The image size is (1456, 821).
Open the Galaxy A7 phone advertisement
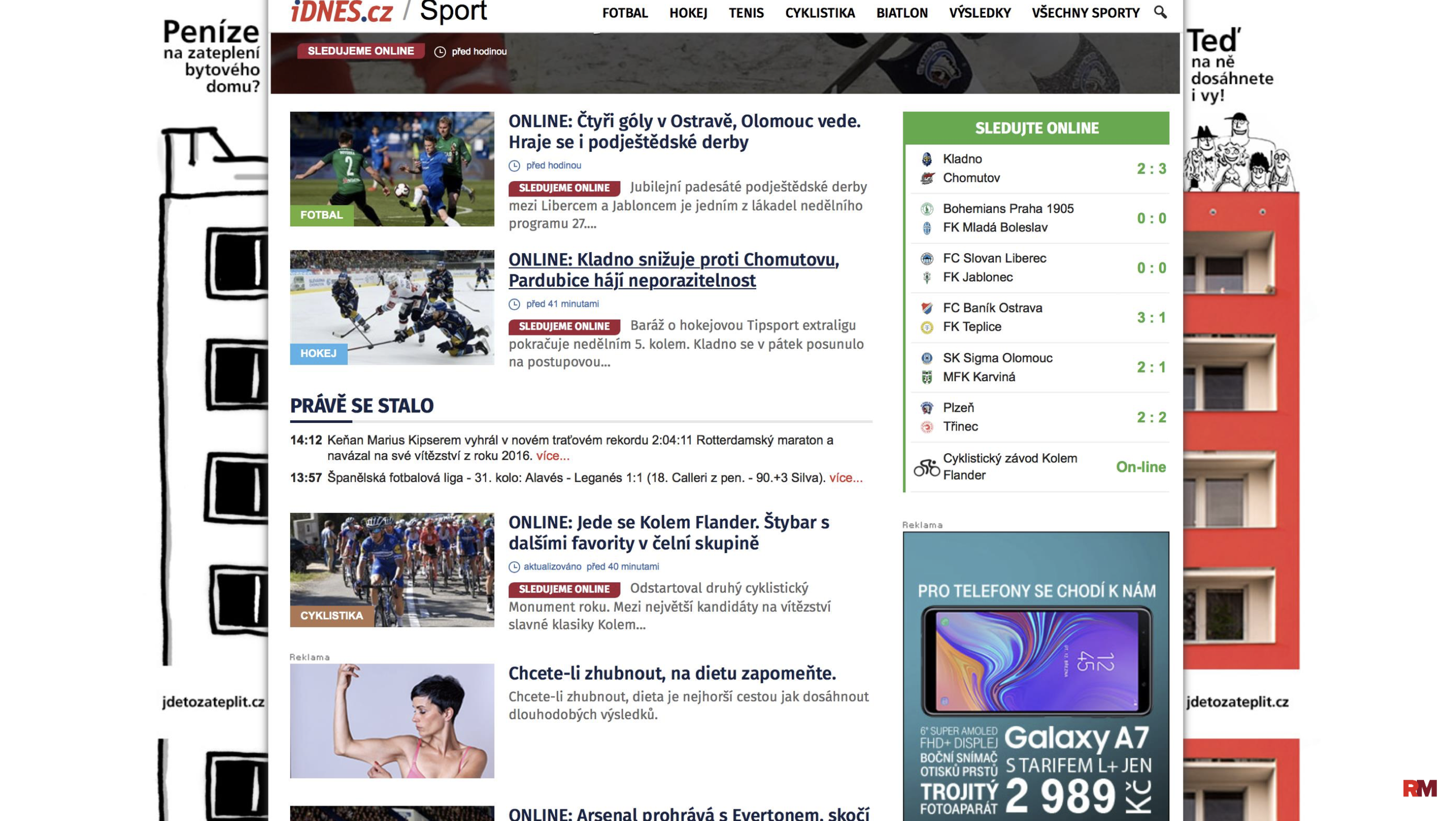click(1036, 676)
